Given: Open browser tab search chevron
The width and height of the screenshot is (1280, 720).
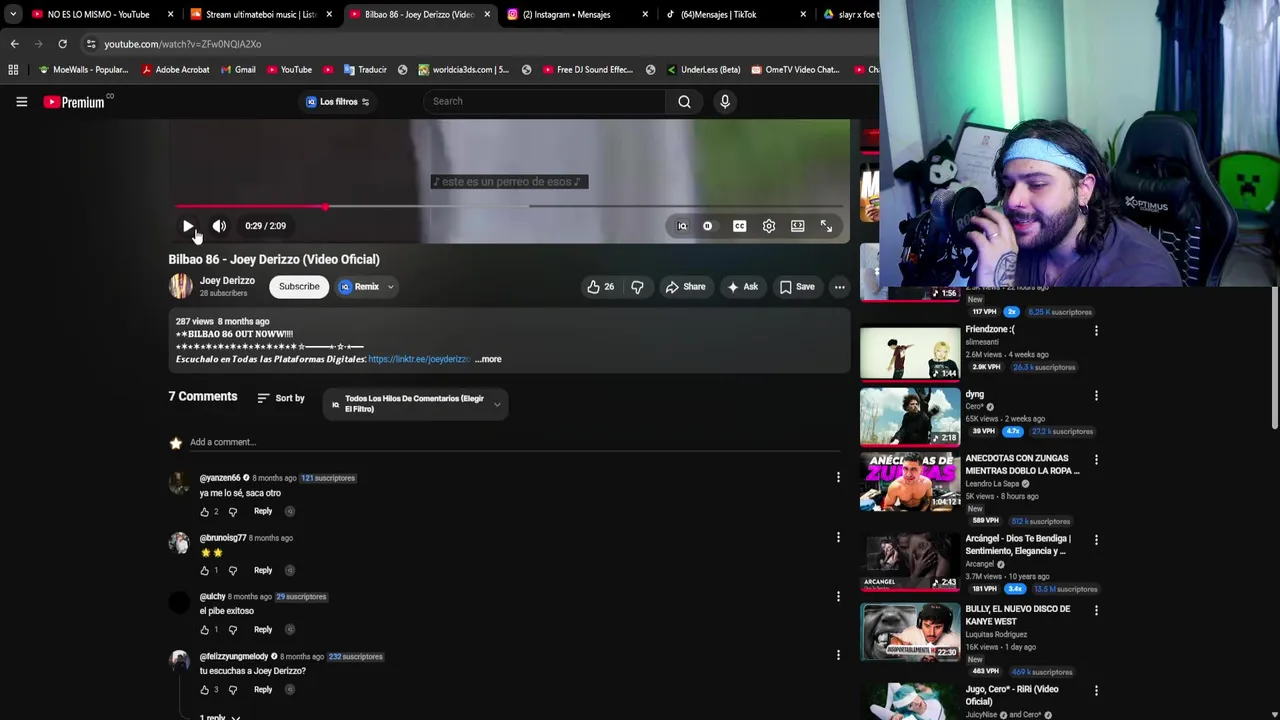Looking at the screenshot, I should pyautogui.click(x=13, y=15).
